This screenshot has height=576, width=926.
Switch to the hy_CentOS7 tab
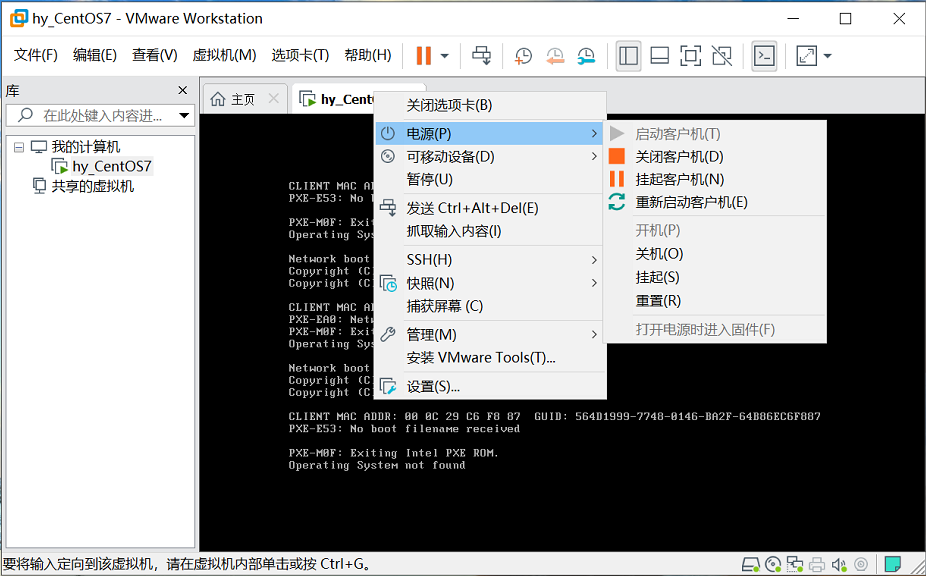(337, 99)
